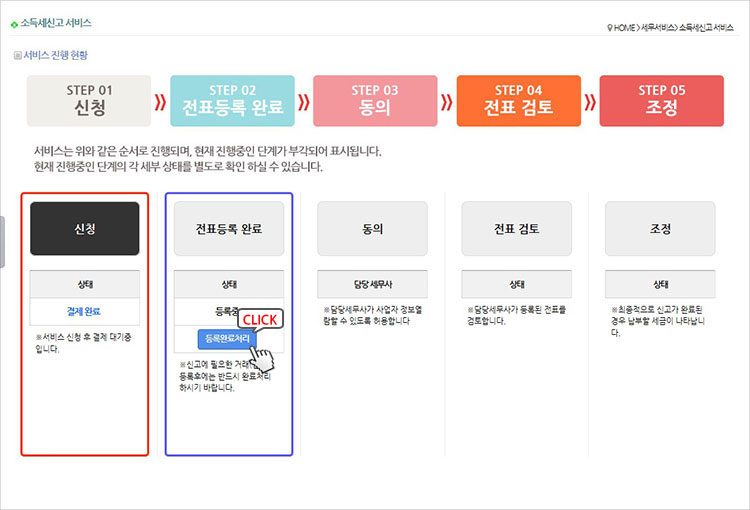Open the 결제 완료 status link
The image size is (750, 510).
click(x=84, y=311)
